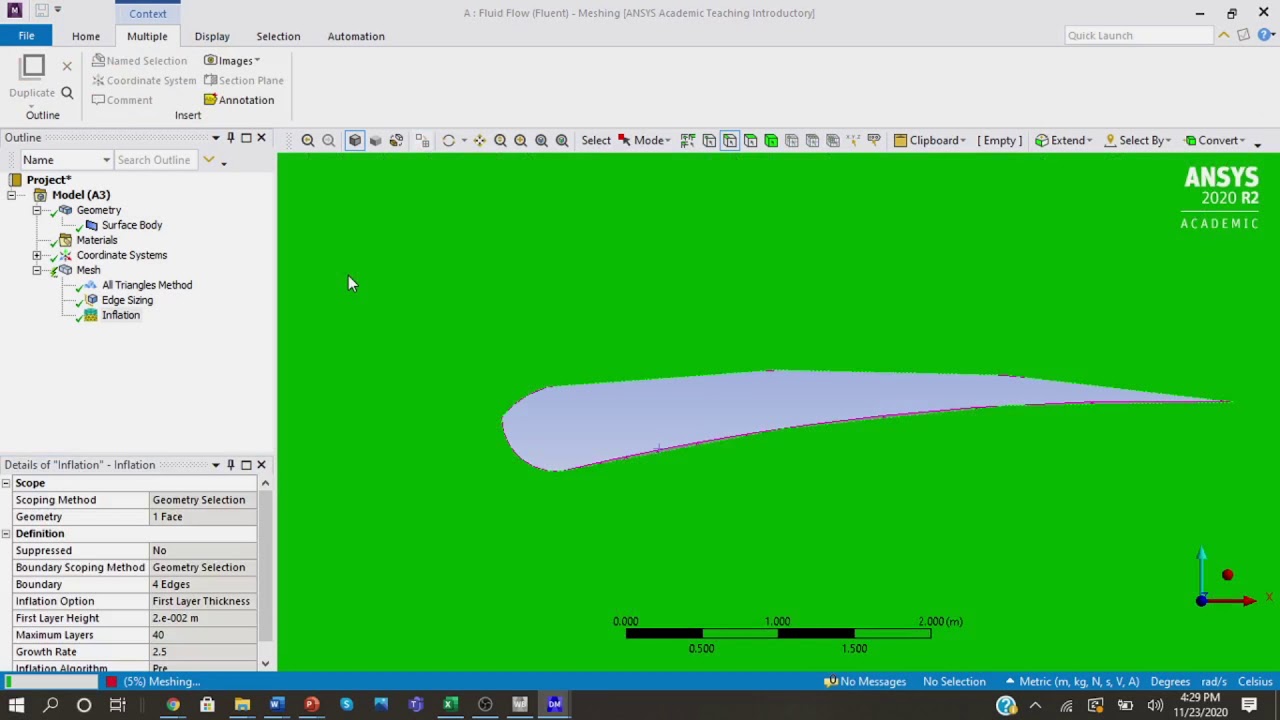This screenshot has height=720, width=1280.
Task: Click the Maximum Layers value 40
Action: (x=203, y=635)
